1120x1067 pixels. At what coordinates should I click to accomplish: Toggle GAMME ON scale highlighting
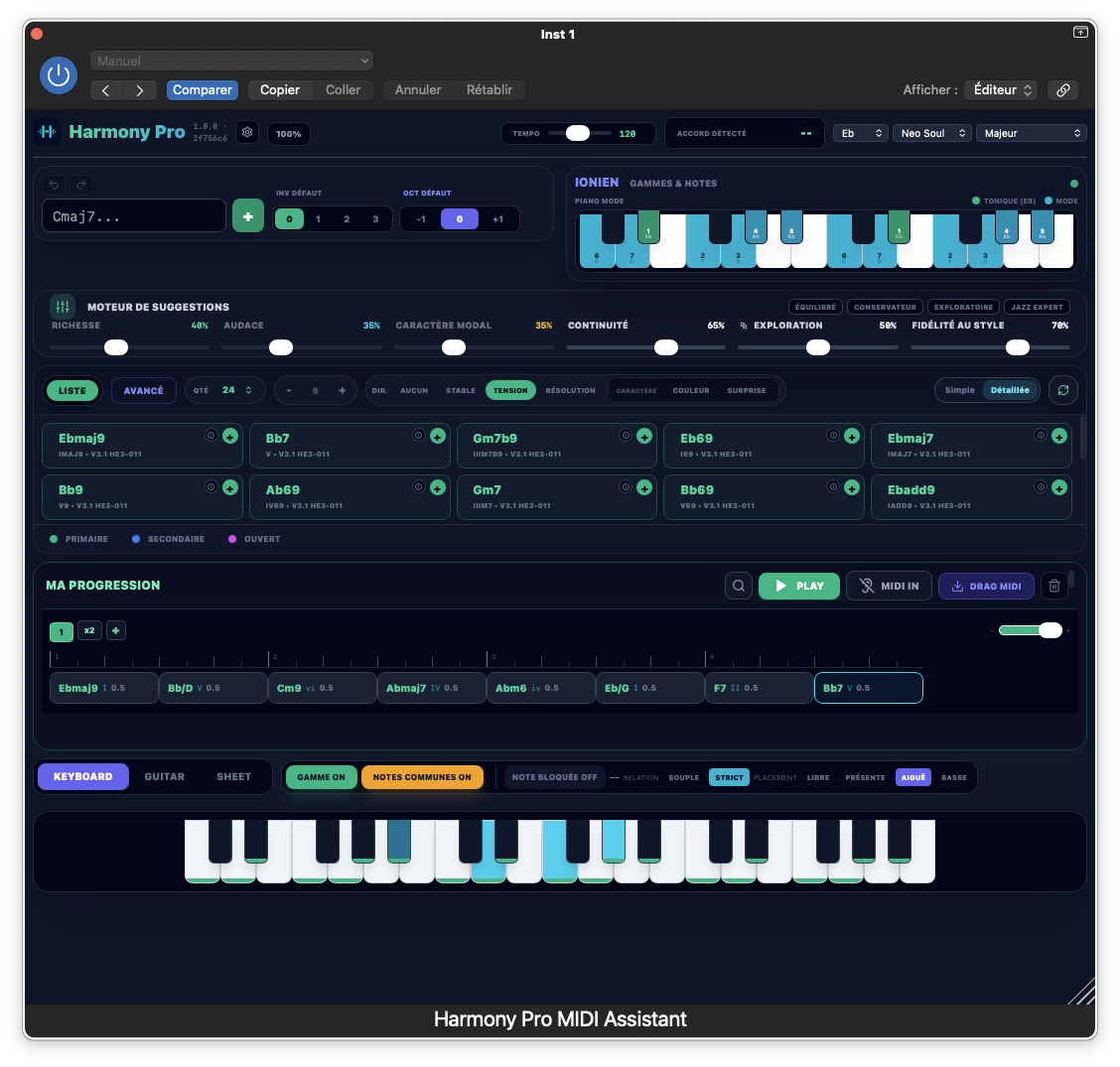321,777
